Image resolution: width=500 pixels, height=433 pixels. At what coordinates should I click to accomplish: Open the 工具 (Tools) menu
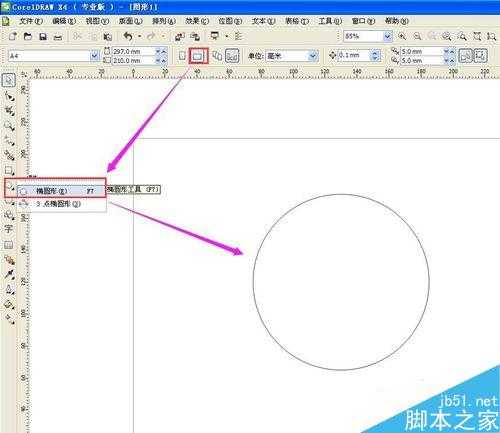(330, 21)
